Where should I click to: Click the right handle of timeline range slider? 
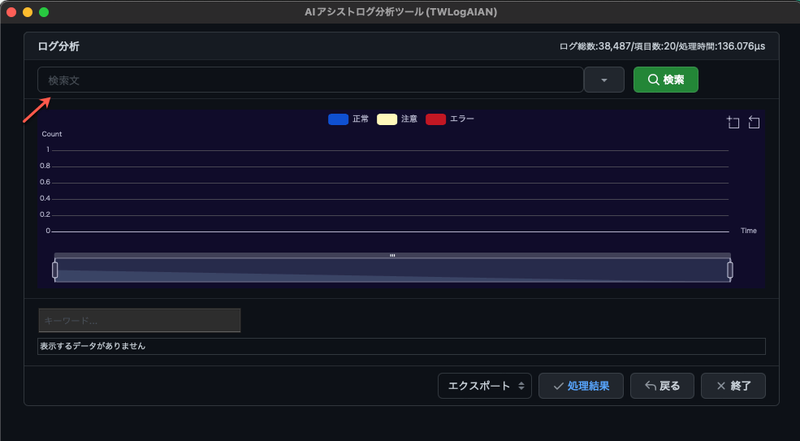pyautogui.click(x=730, y=269)
